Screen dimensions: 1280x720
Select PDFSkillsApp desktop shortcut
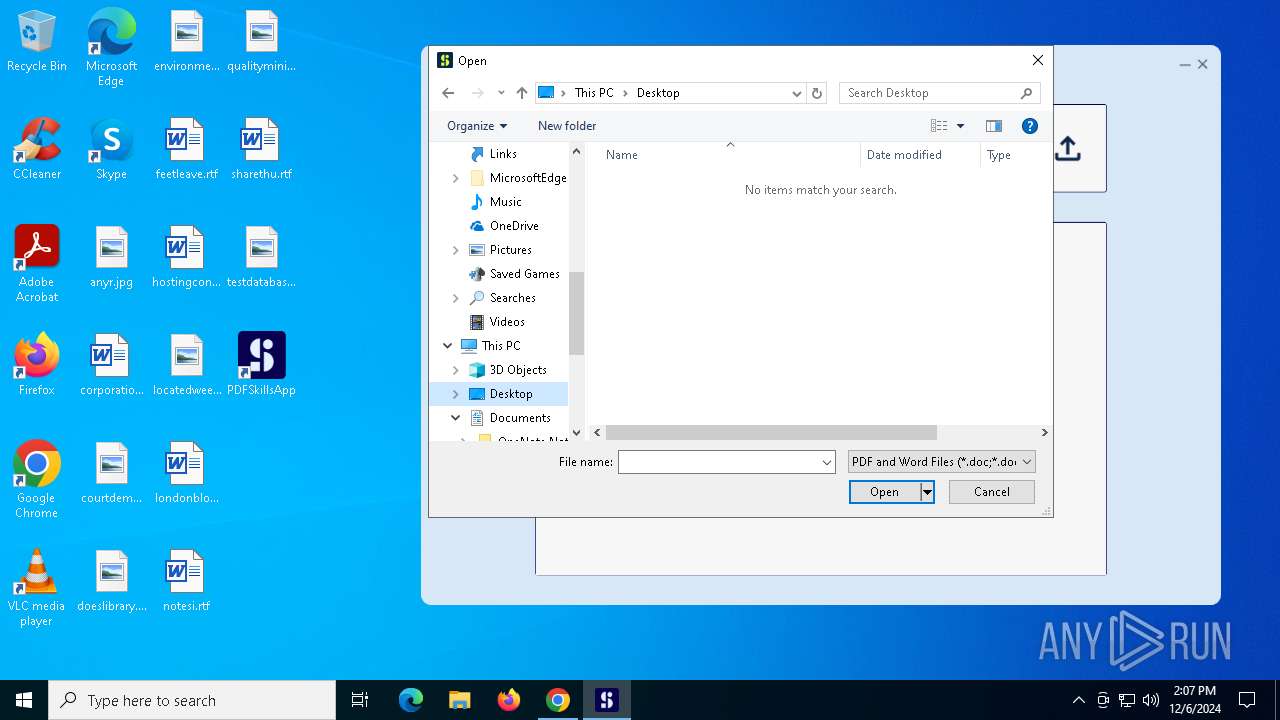pos(262,365)
